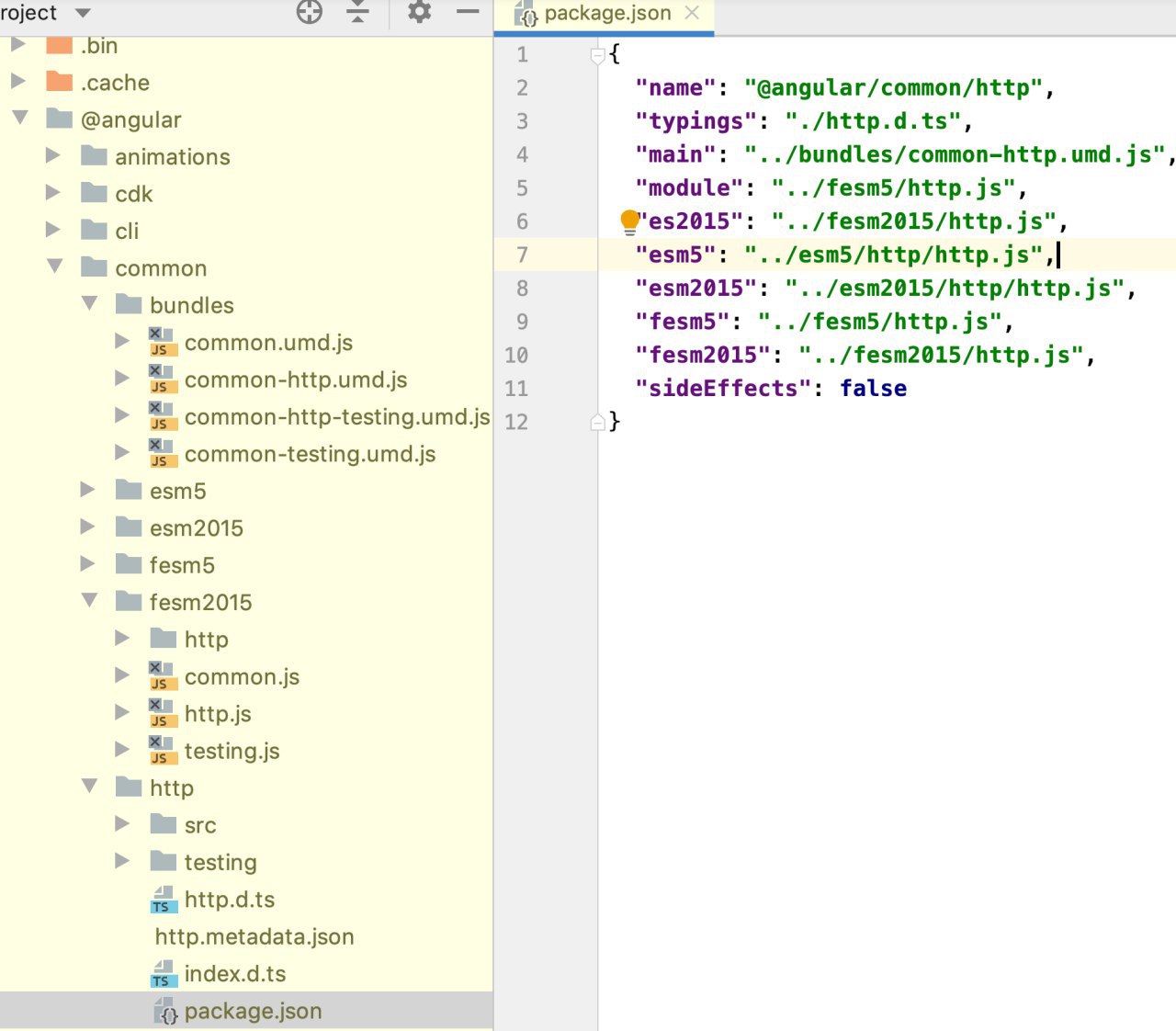Expand the .bin folder
This screenshot has width=1176, height=1031.
[x=17, y=45]
